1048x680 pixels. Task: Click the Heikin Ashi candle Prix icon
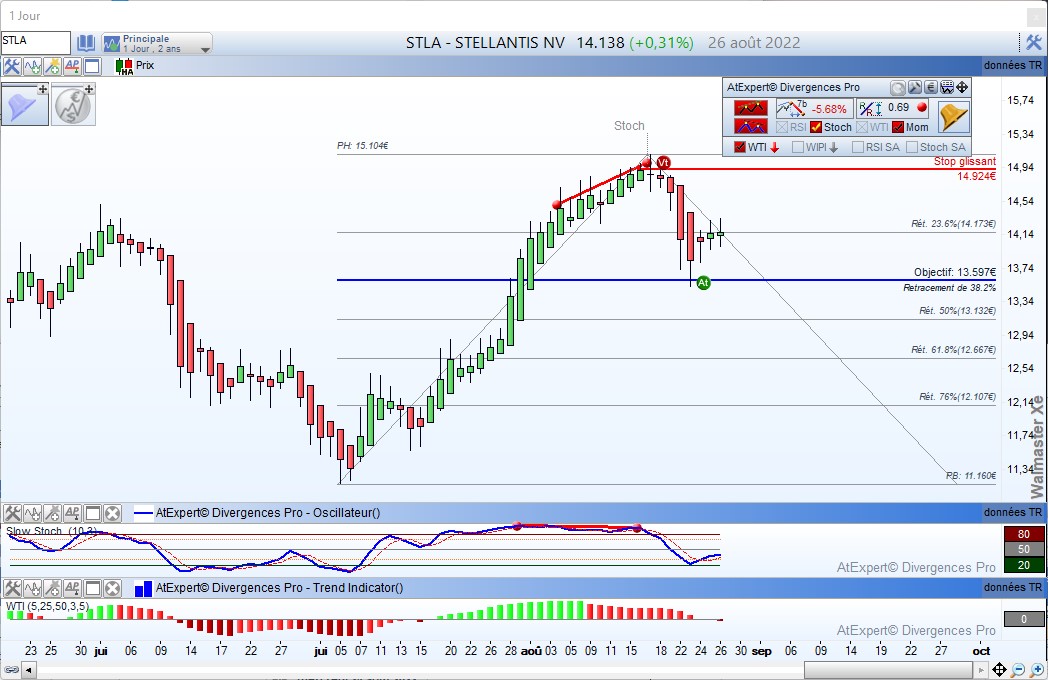(x=124, y=66)
